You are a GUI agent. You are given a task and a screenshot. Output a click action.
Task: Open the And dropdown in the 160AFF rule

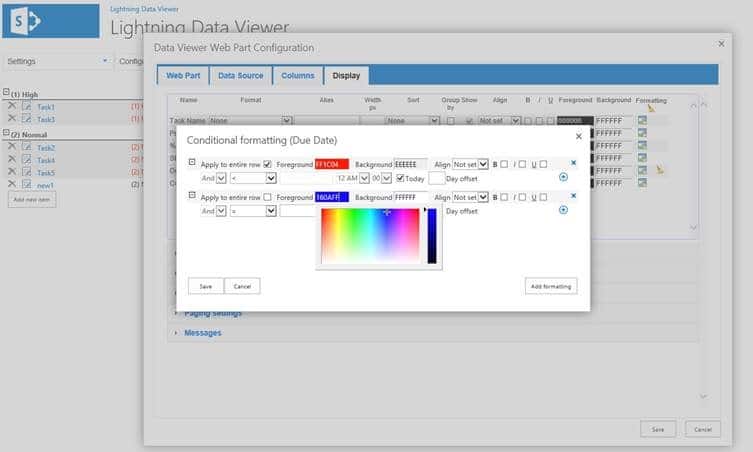tap(221, 211)
